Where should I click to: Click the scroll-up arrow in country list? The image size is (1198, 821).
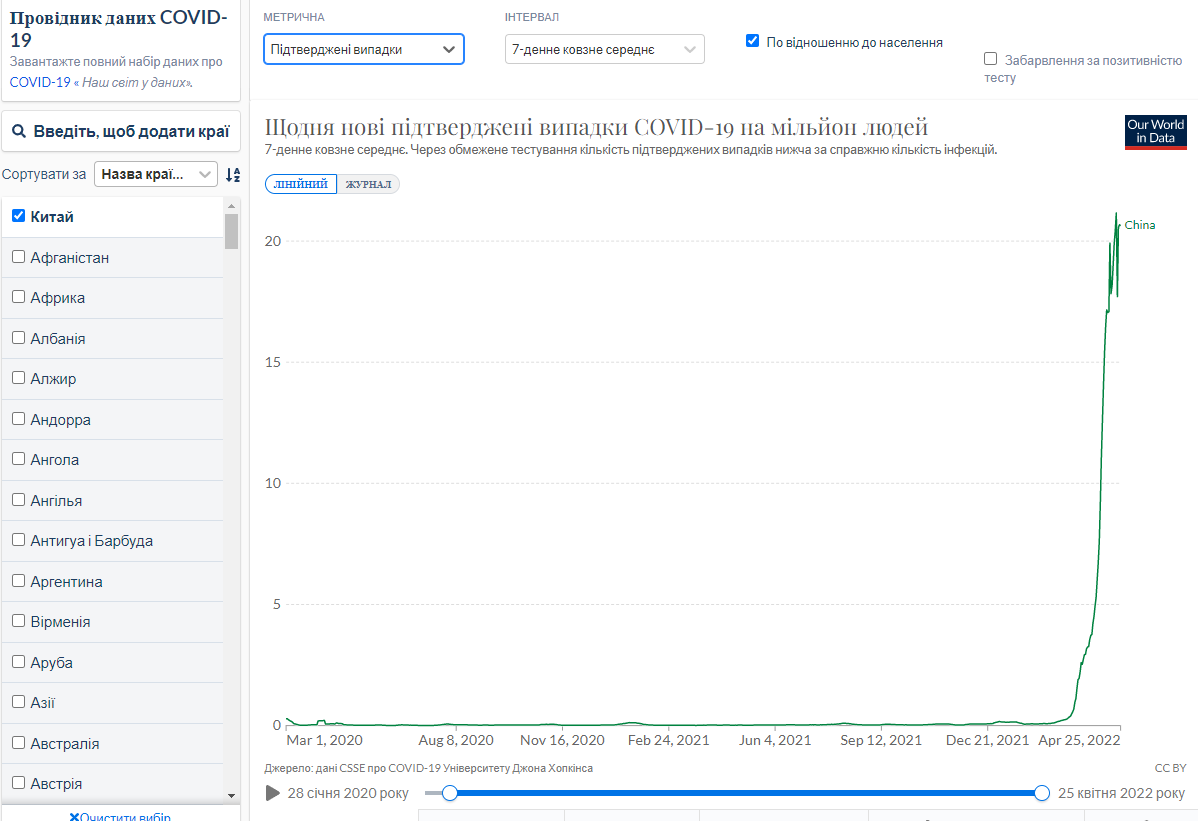[x=232, y=206]
